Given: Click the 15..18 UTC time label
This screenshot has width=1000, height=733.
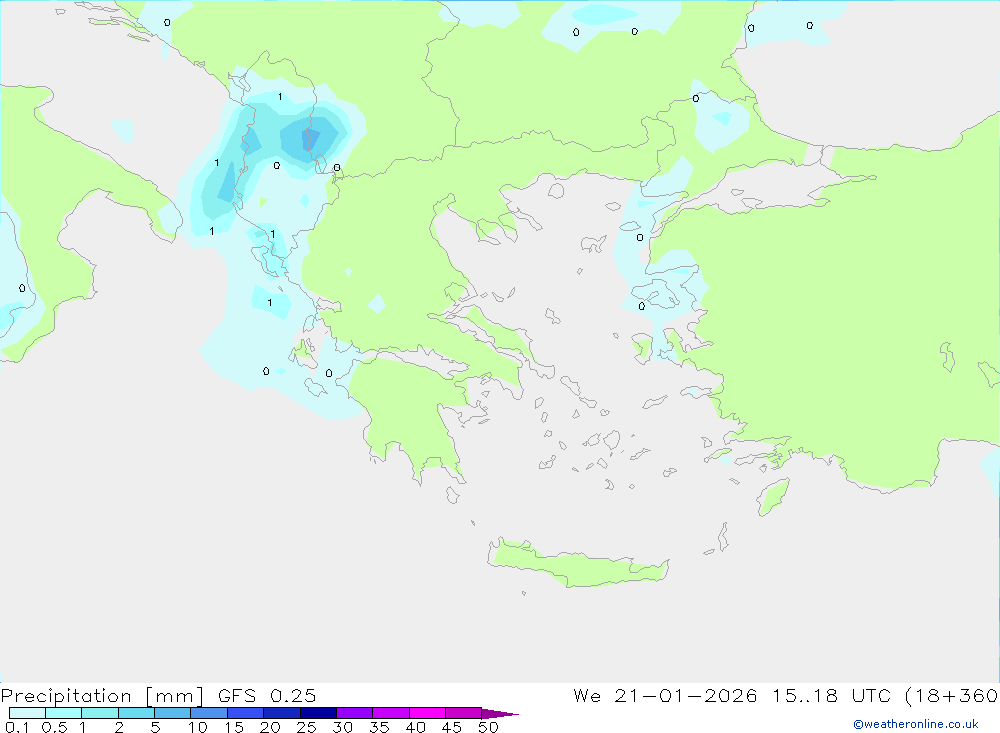Looking at the screenshot, I should [x=834, y=696].
